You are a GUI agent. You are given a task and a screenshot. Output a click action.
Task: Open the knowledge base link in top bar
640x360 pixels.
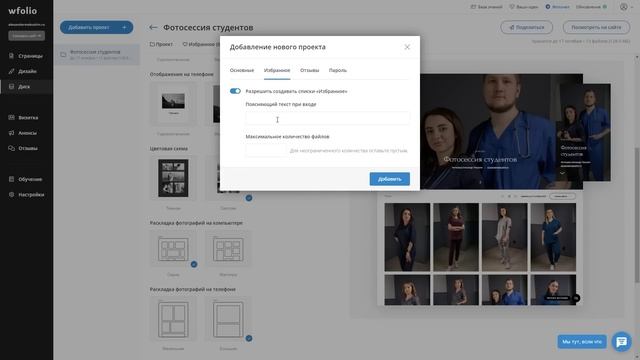click(487, 7)
